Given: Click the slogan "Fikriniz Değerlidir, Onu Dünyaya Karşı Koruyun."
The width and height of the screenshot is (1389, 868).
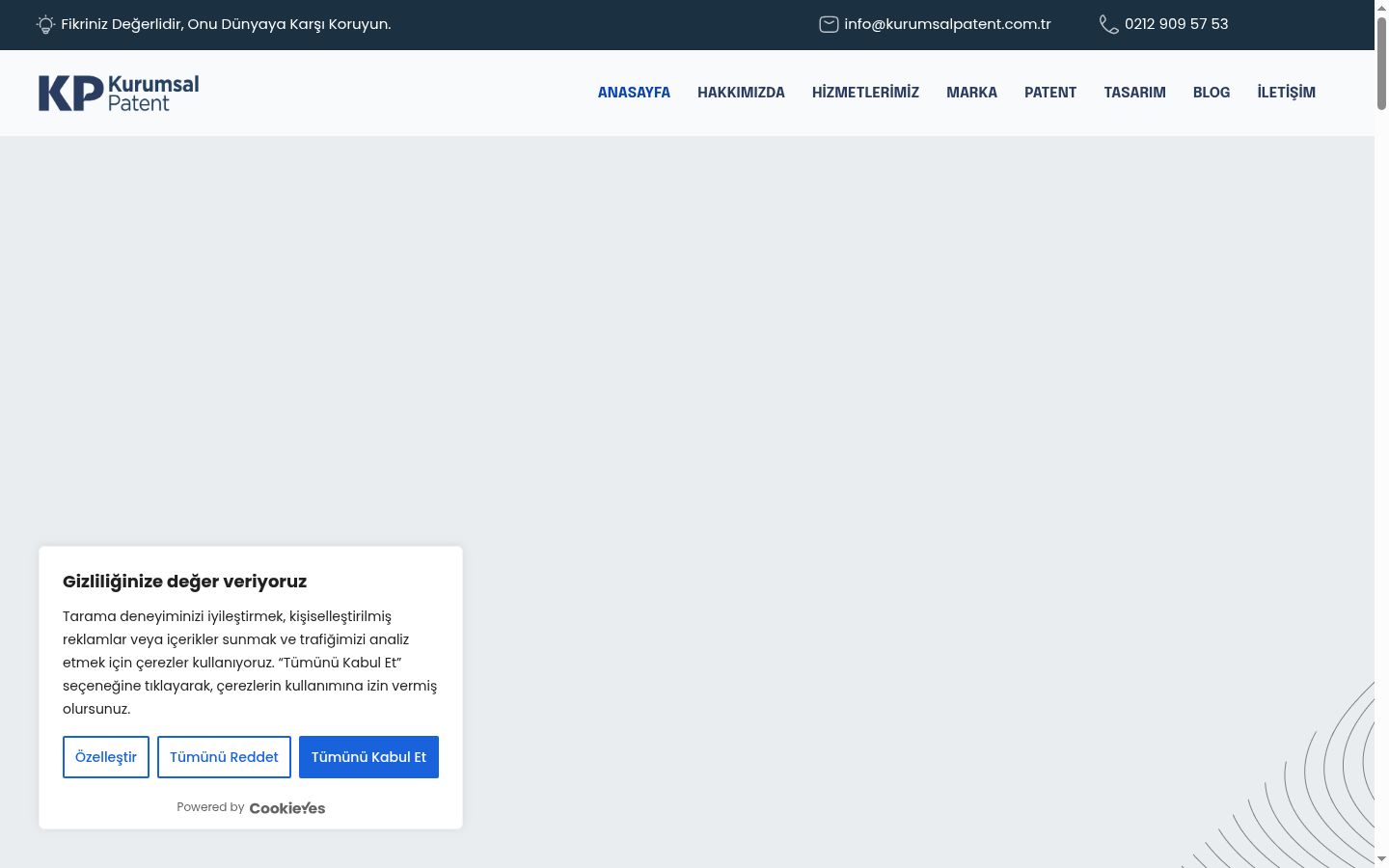Looking at the screenshot, I should point(226,24).
